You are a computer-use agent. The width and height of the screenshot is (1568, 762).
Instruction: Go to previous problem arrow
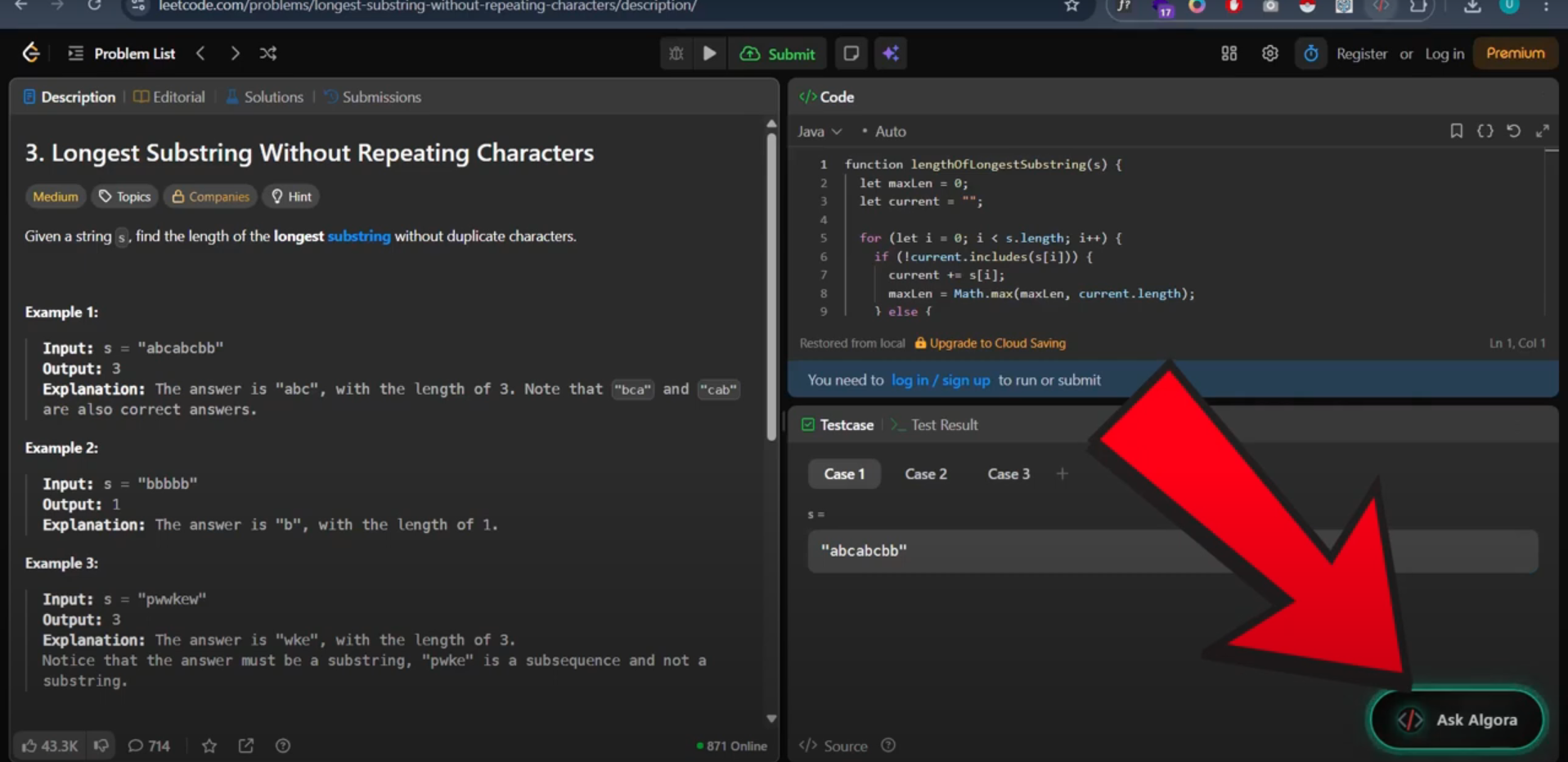point(200,53)
